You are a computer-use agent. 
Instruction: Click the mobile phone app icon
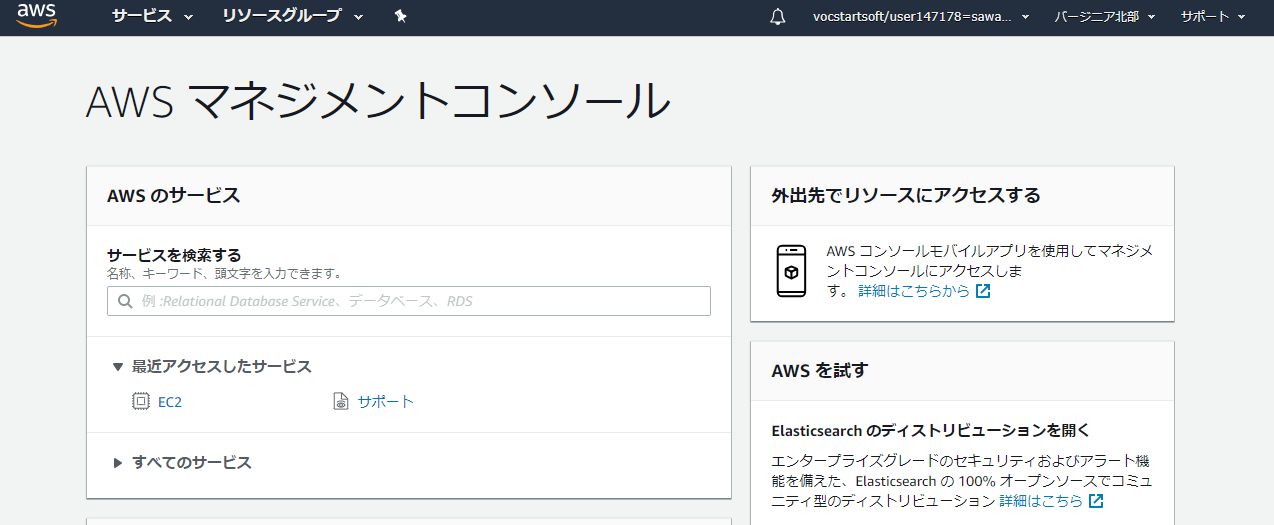(792, 270)
